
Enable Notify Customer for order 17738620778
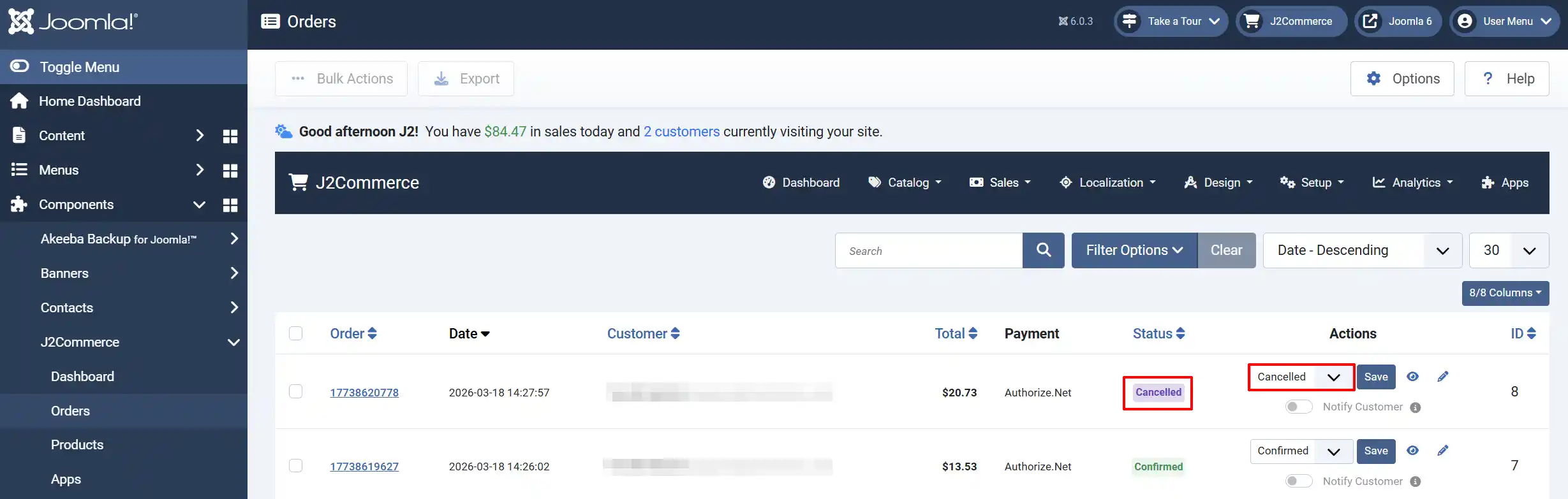tap(1299, 407)
